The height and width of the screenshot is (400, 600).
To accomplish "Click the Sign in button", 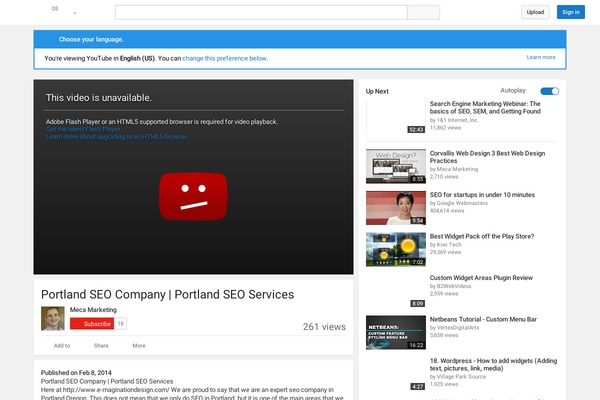I will tap(571, 12).
